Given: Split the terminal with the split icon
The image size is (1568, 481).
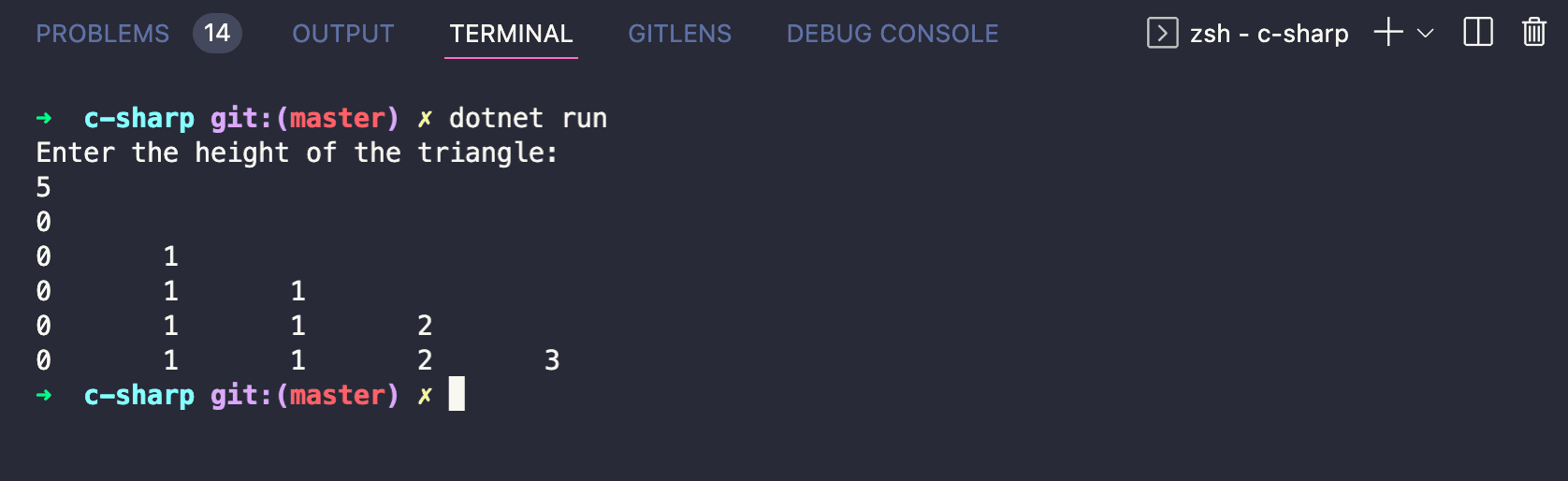Looking at the screenshot, I should (x=1478, y=33).
